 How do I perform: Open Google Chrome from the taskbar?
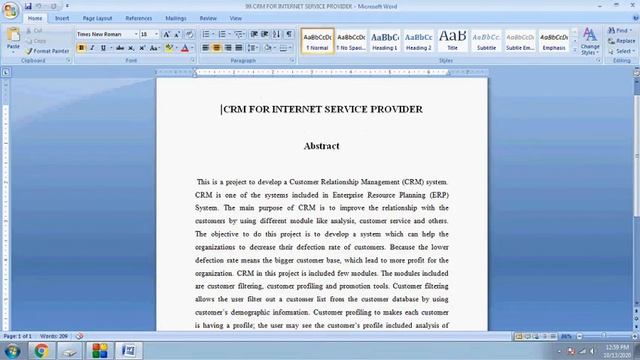[x=41, y=351]
